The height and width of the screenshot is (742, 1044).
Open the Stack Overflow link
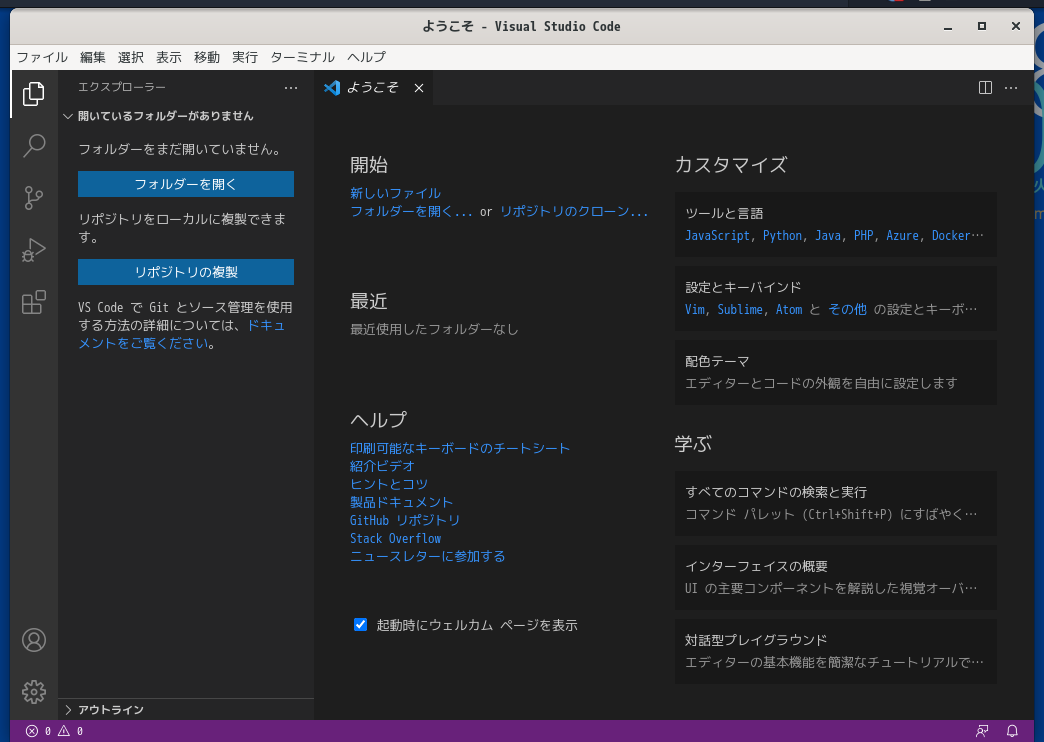395,538
